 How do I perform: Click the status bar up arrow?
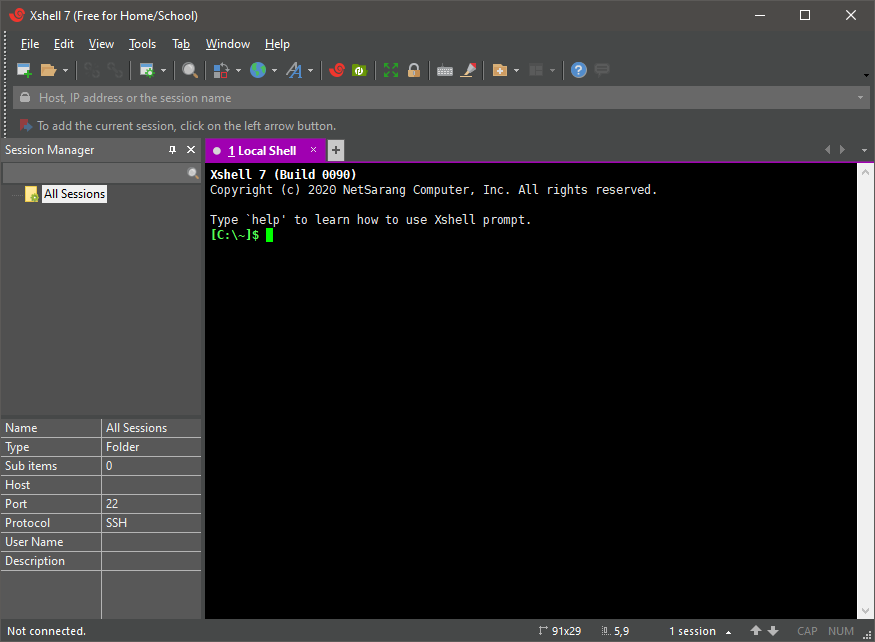tap(756, 631)
